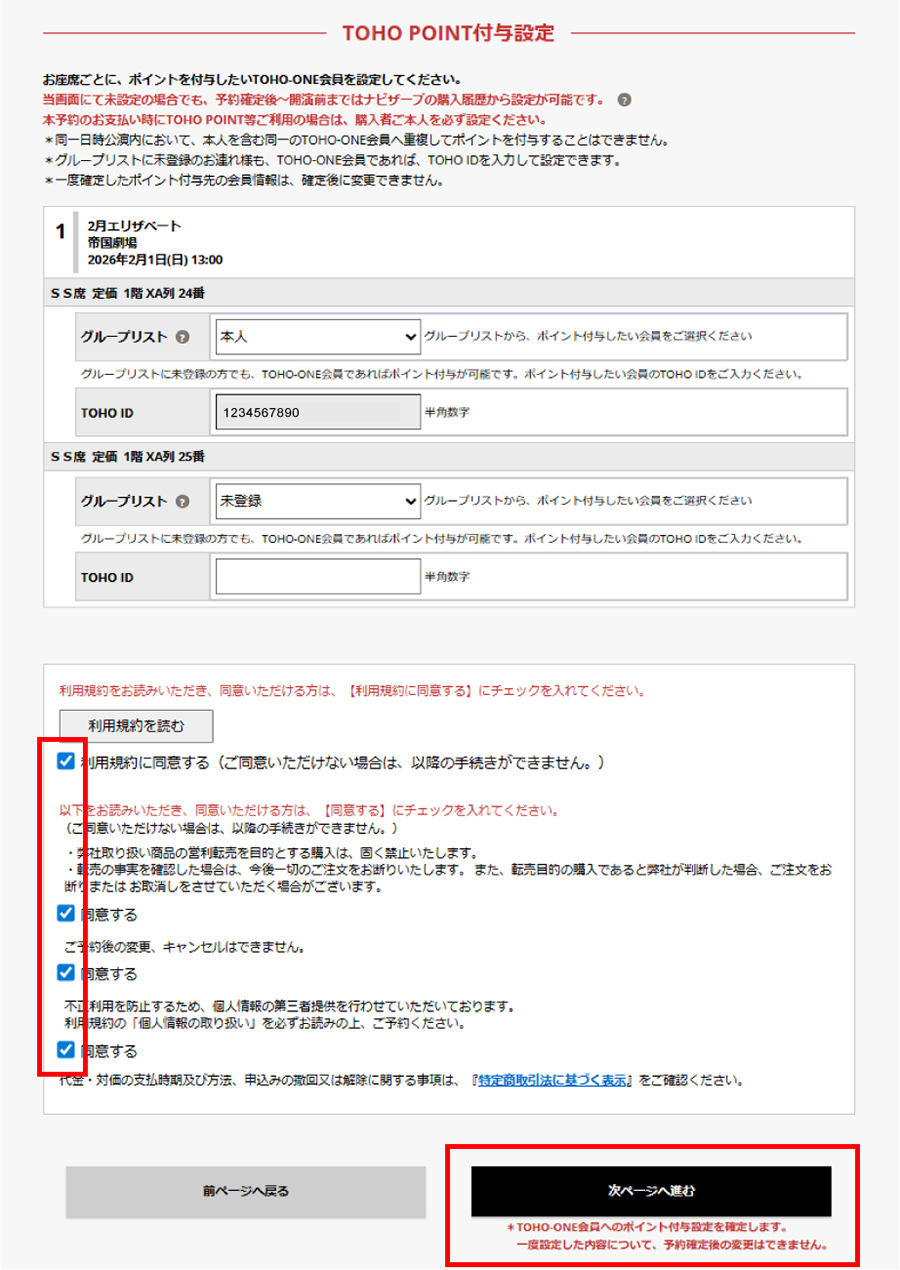This screenshot has height=1270, width=900.
Task: Click help icon beside first グループリスト label
Action: (x=183, y=338)
